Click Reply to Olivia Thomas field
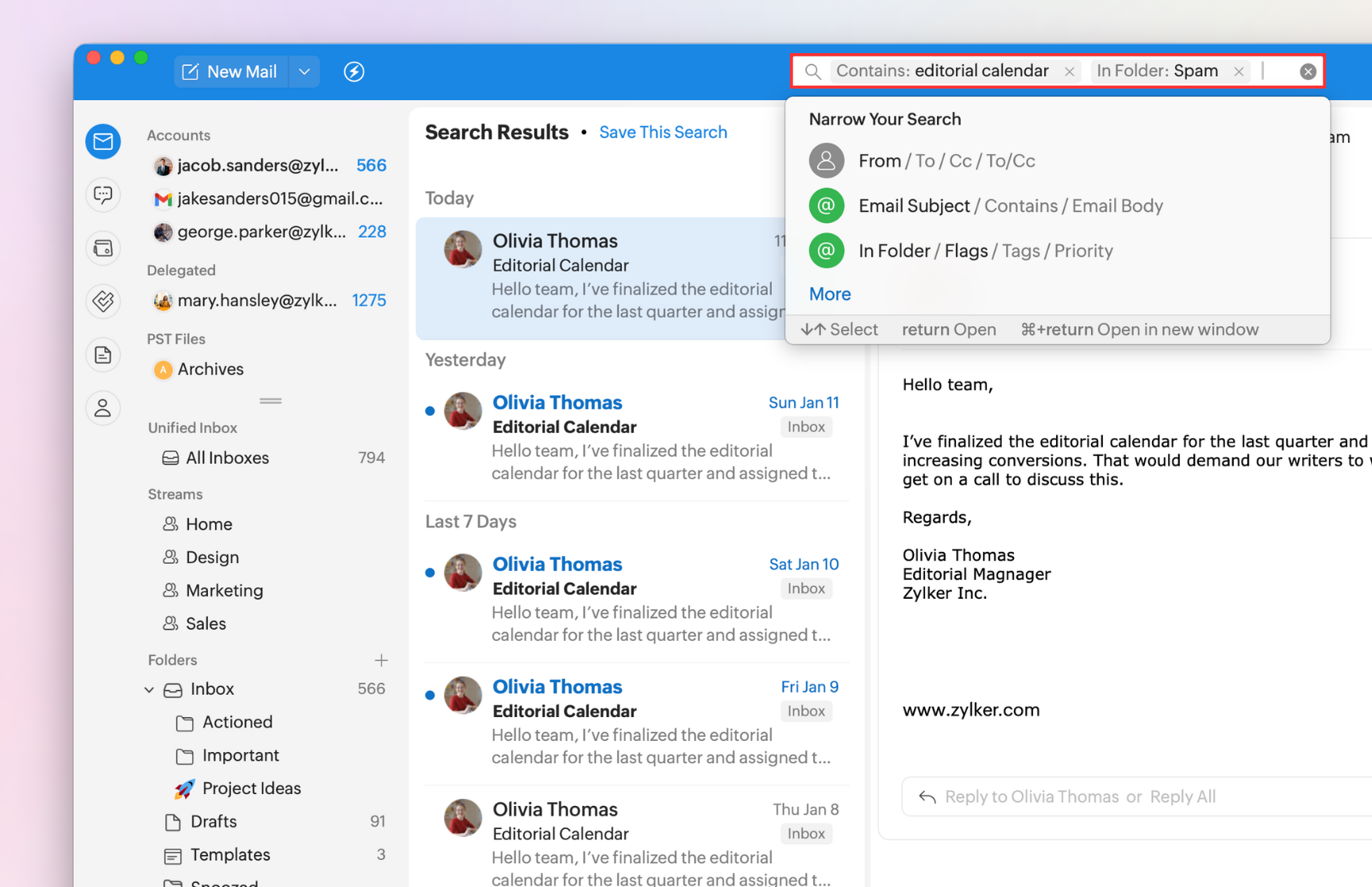1372x887 pixels. pyautogui.click(x=1032, y=796)
